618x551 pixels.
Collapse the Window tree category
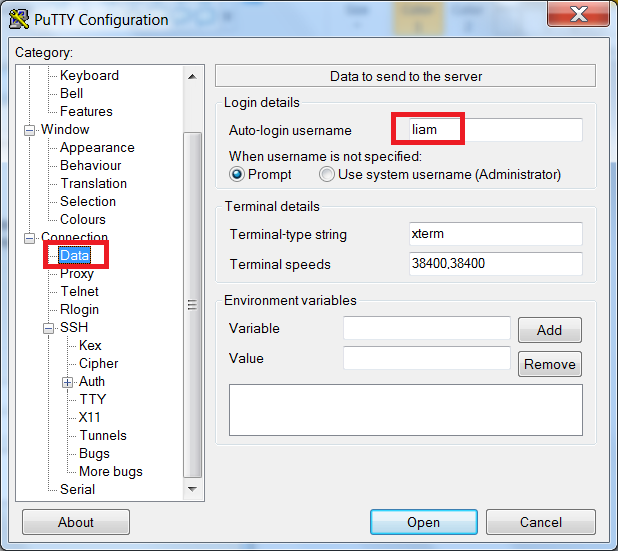(29, 130)
